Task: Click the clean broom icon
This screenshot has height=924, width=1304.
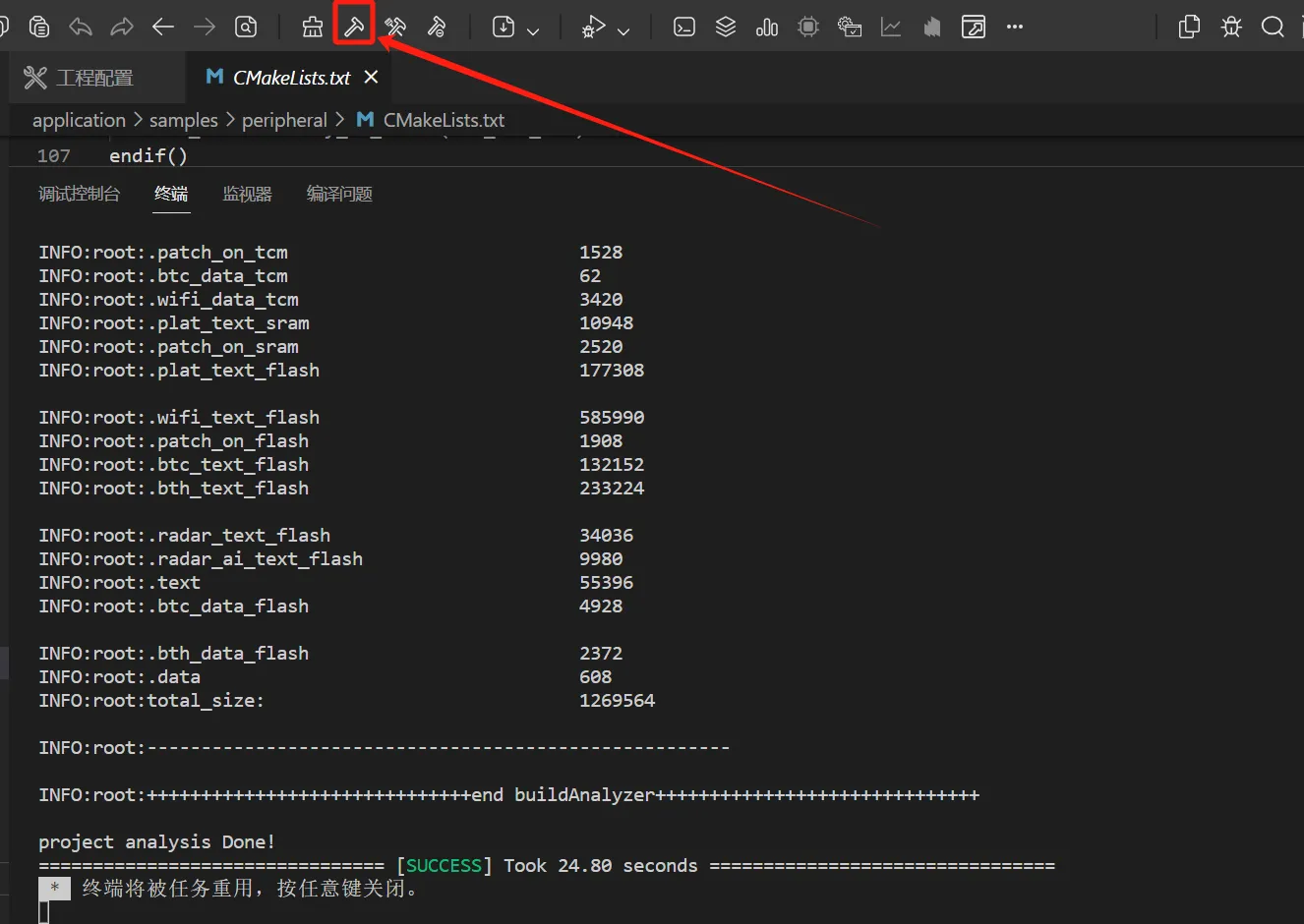Action: [x=313, y=27]
